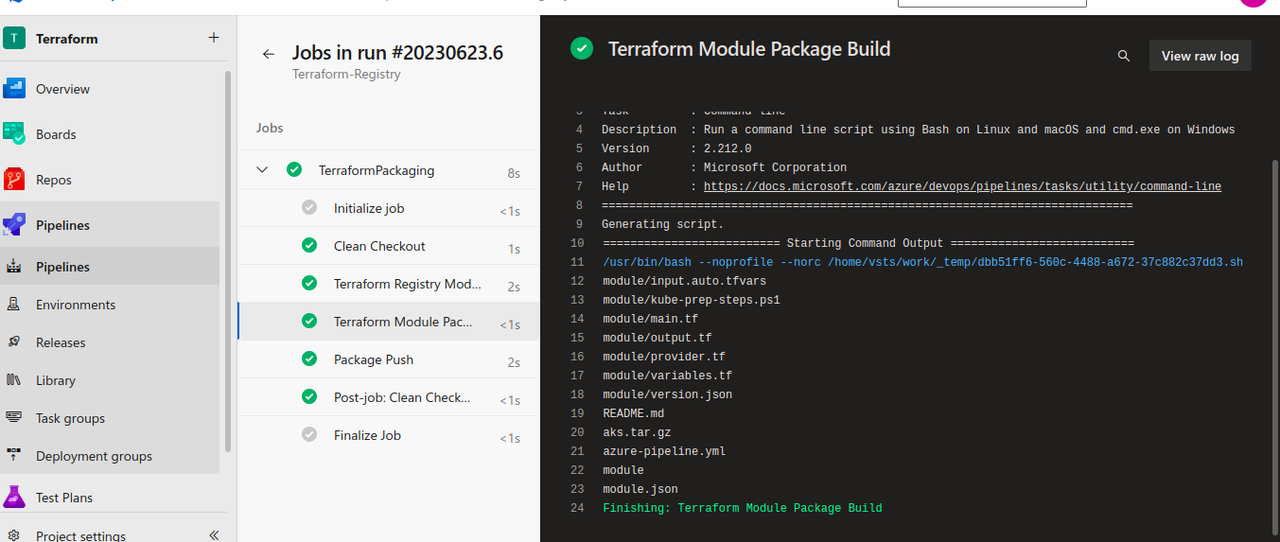Click the Releases rocket icon
Screen dimensions: 1280x542
click(x=14, y=342)
